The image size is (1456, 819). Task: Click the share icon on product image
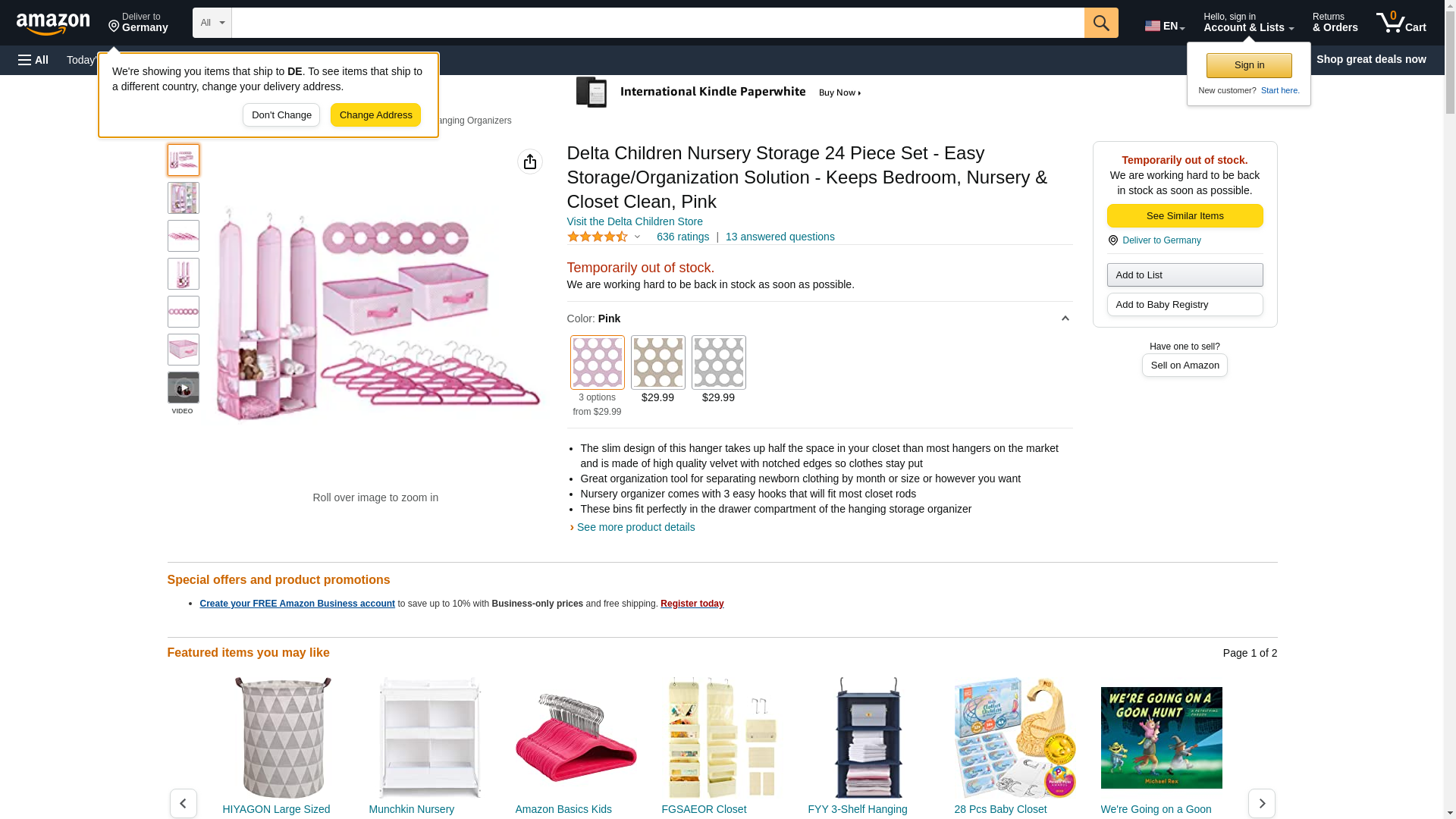coord(530,162)
